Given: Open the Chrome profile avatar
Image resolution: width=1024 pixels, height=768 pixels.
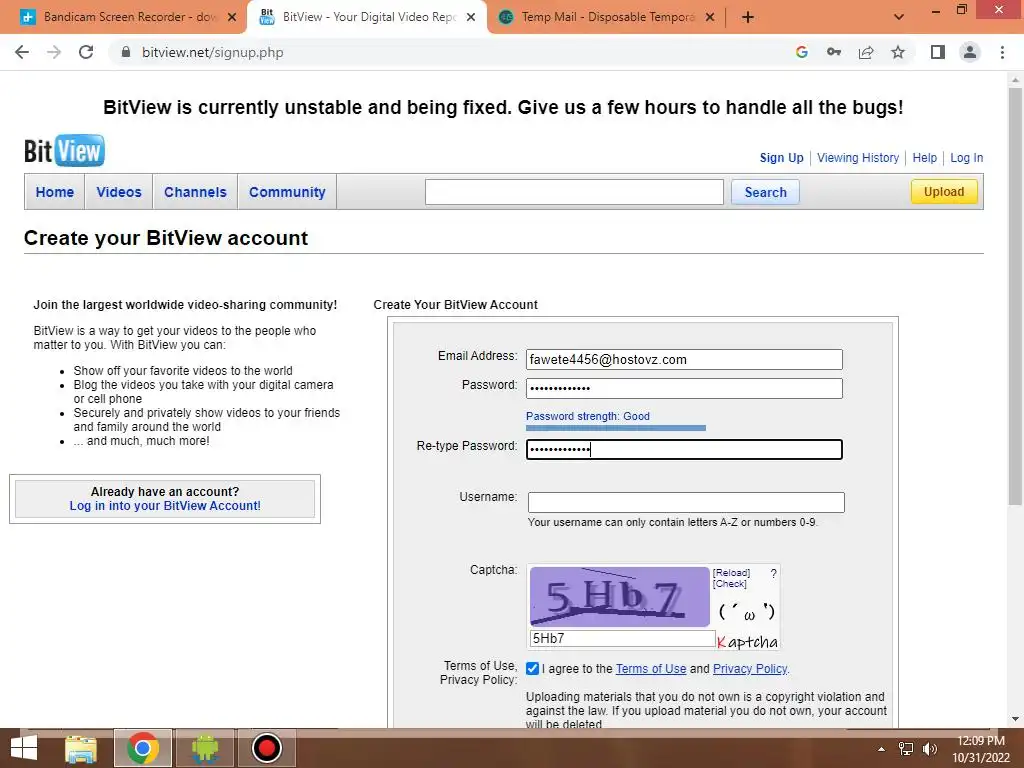Looking at the screenshot, I should click(x=970, y=52).
